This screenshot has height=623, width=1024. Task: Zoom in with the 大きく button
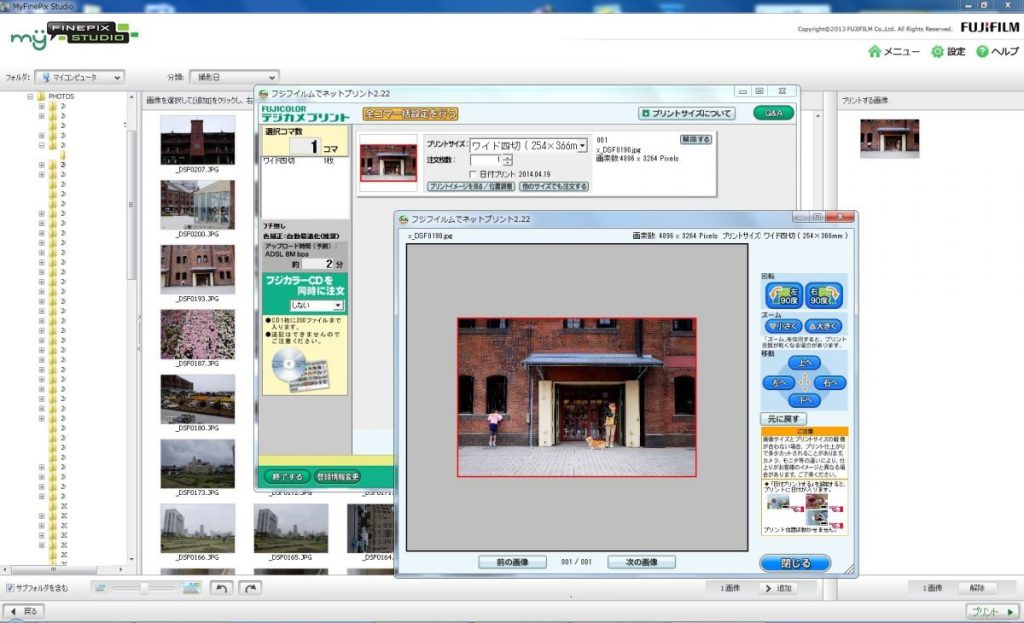click(824, 326)
